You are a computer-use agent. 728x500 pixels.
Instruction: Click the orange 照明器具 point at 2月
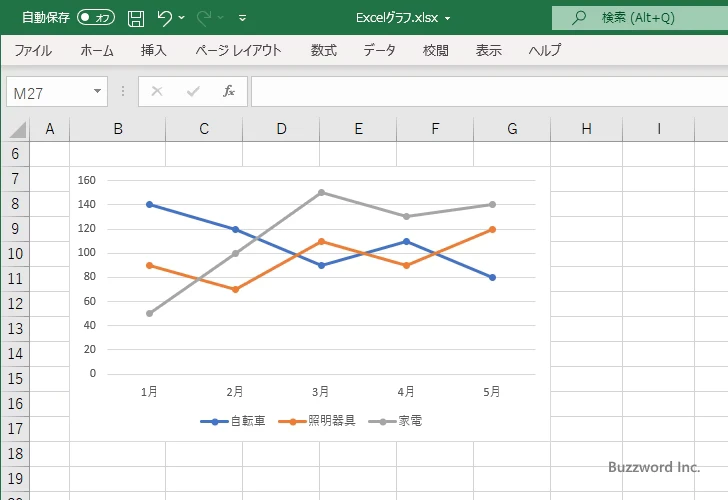(x=235, y=289)
